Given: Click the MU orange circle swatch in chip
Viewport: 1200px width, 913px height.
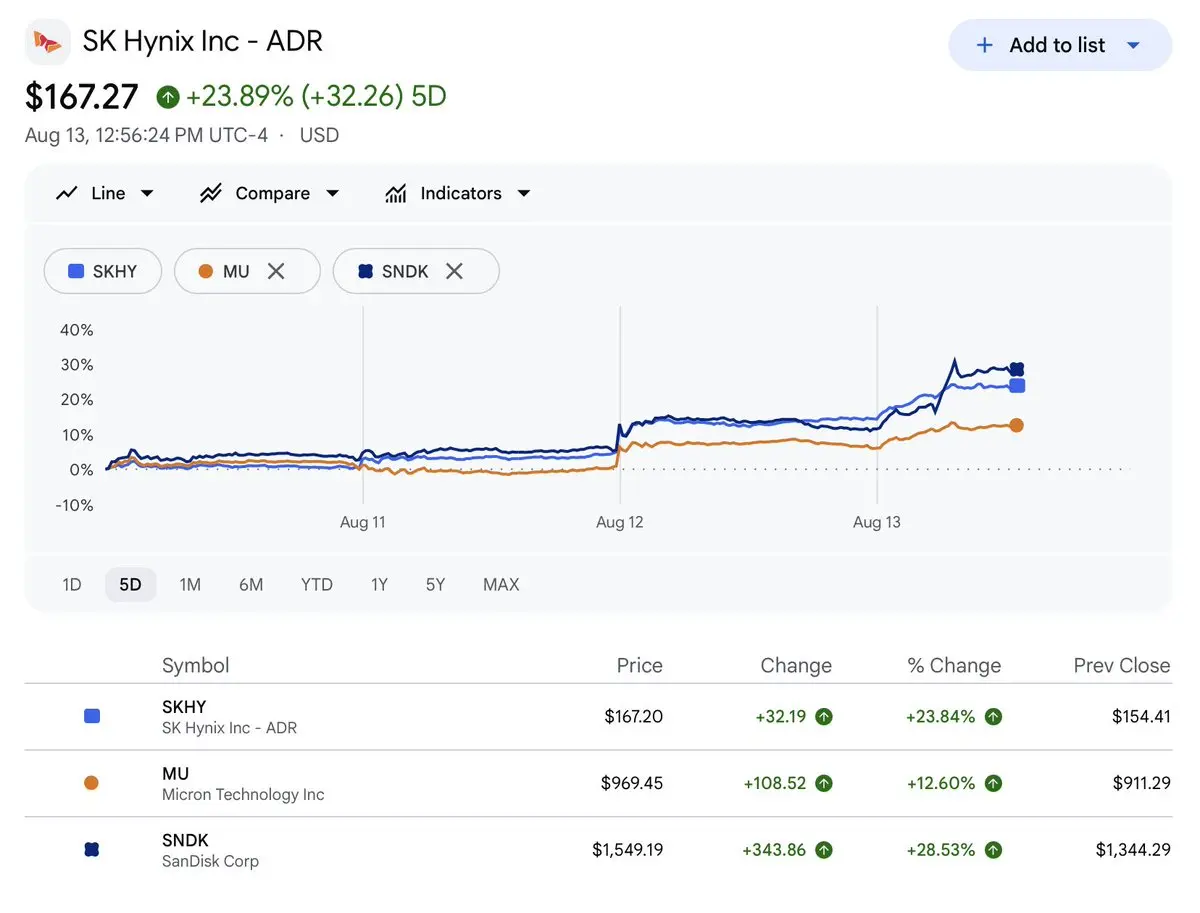Looking at the screenshot, I should [x=206, y=271].
